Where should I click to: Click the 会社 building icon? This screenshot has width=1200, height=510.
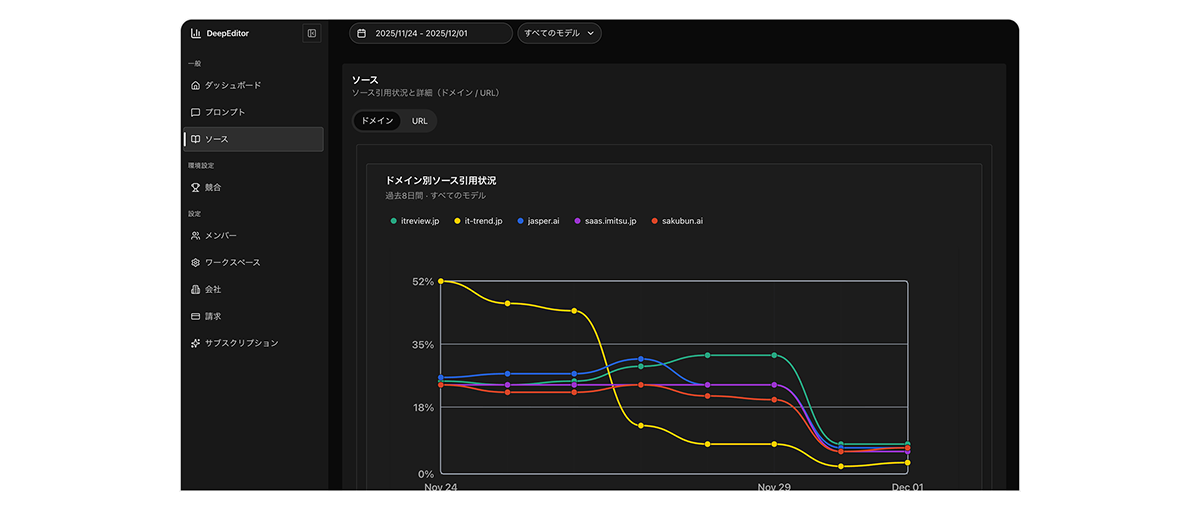click(196, 289)
